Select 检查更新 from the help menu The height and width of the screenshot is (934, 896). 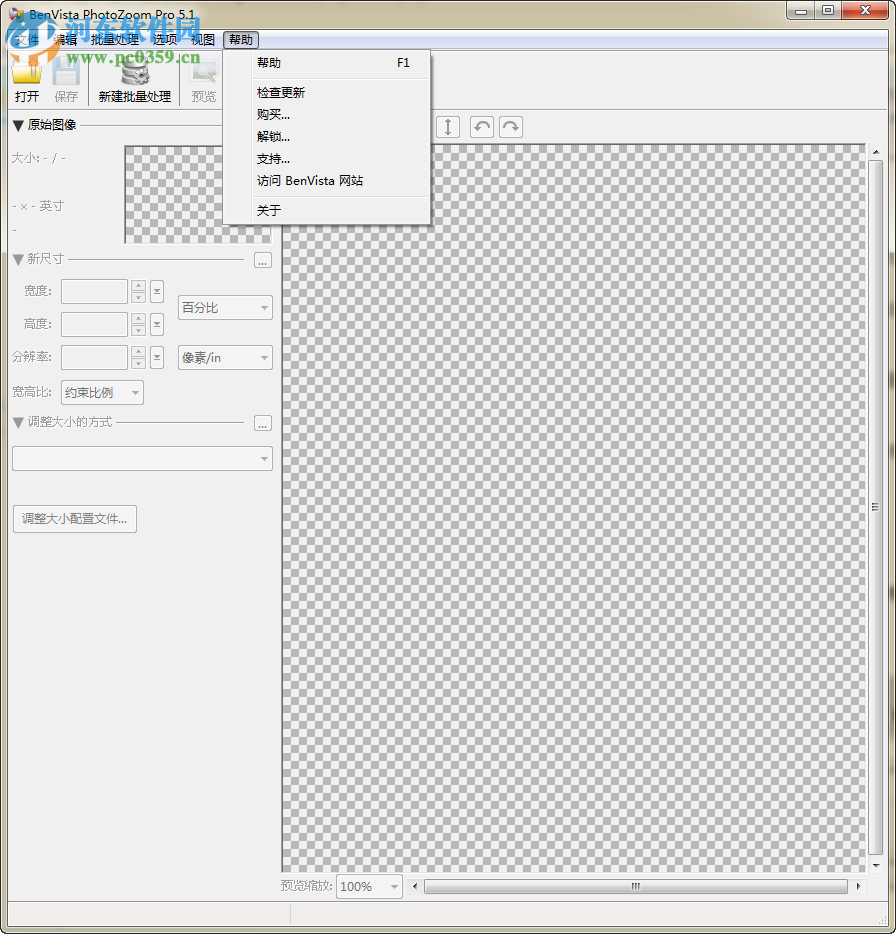point(280,91)
